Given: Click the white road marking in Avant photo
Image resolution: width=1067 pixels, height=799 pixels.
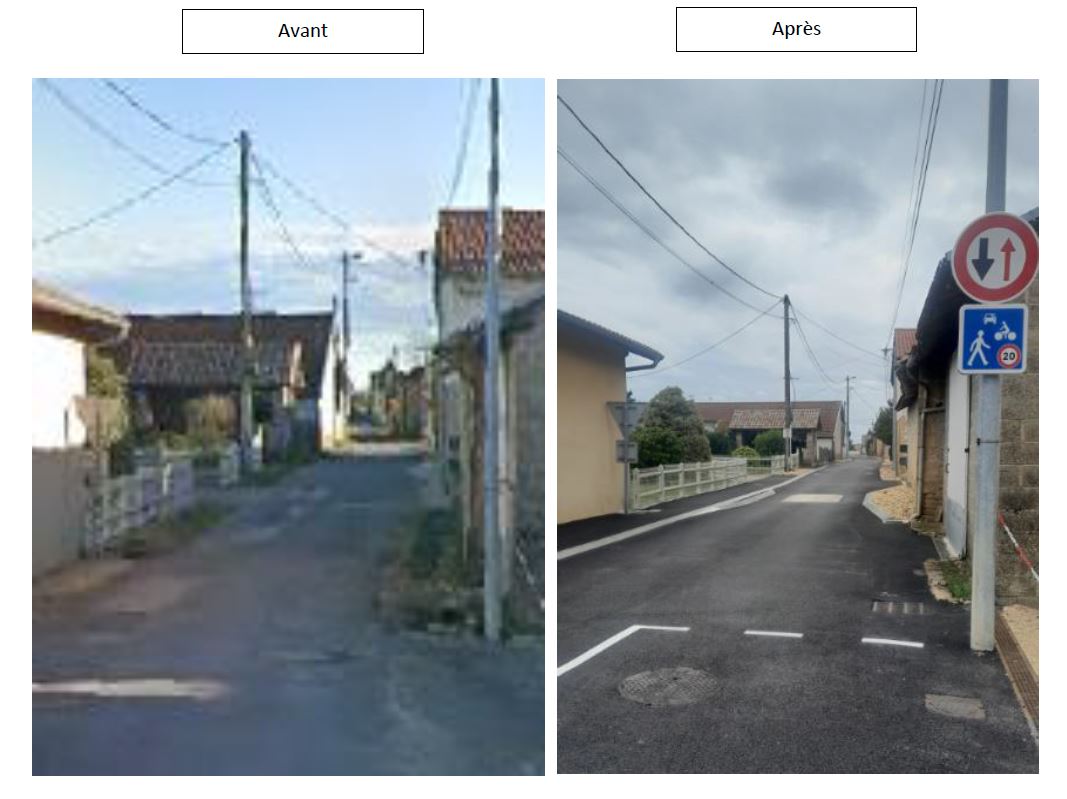Looking at the screenshot, I should click(x=129, y=689).
